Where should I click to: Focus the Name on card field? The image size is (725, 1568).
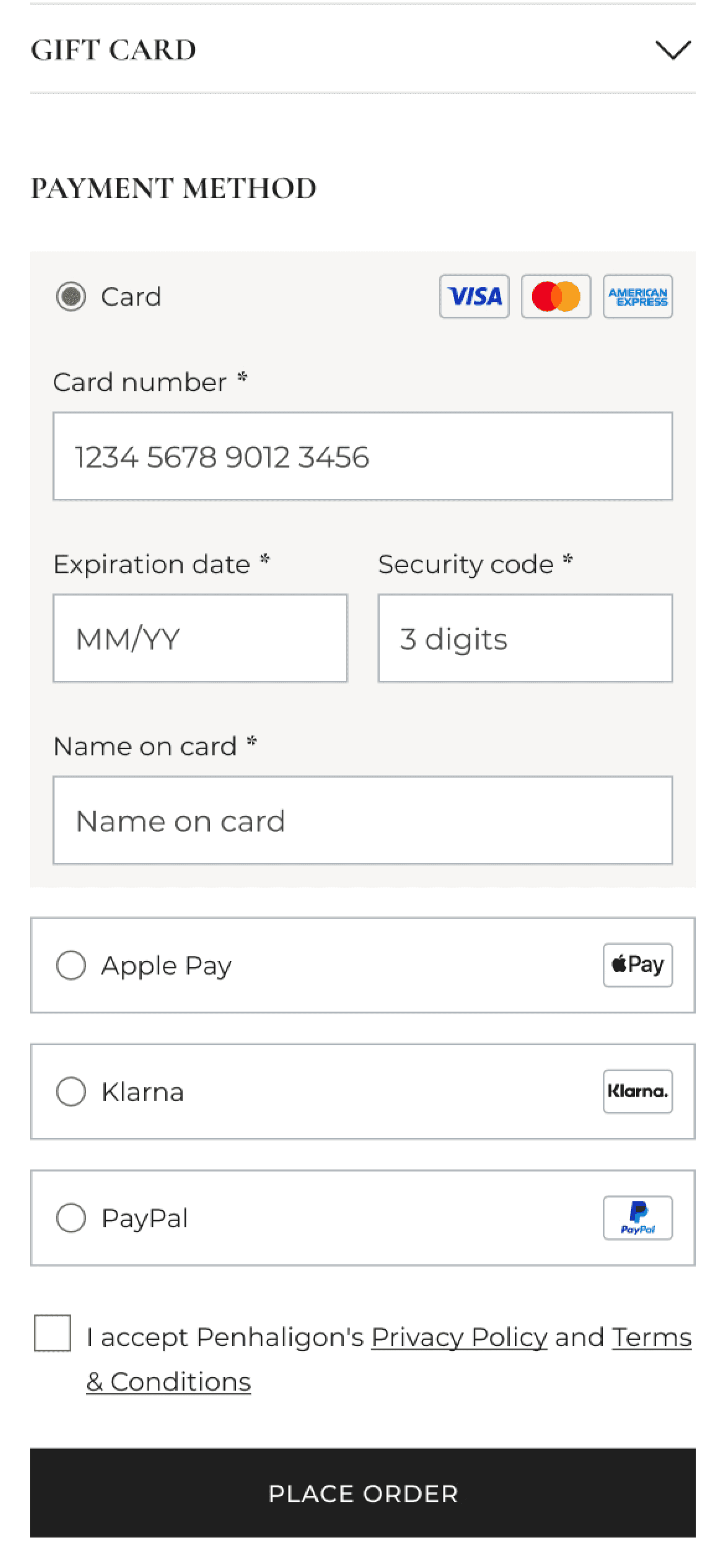[363, 820]
